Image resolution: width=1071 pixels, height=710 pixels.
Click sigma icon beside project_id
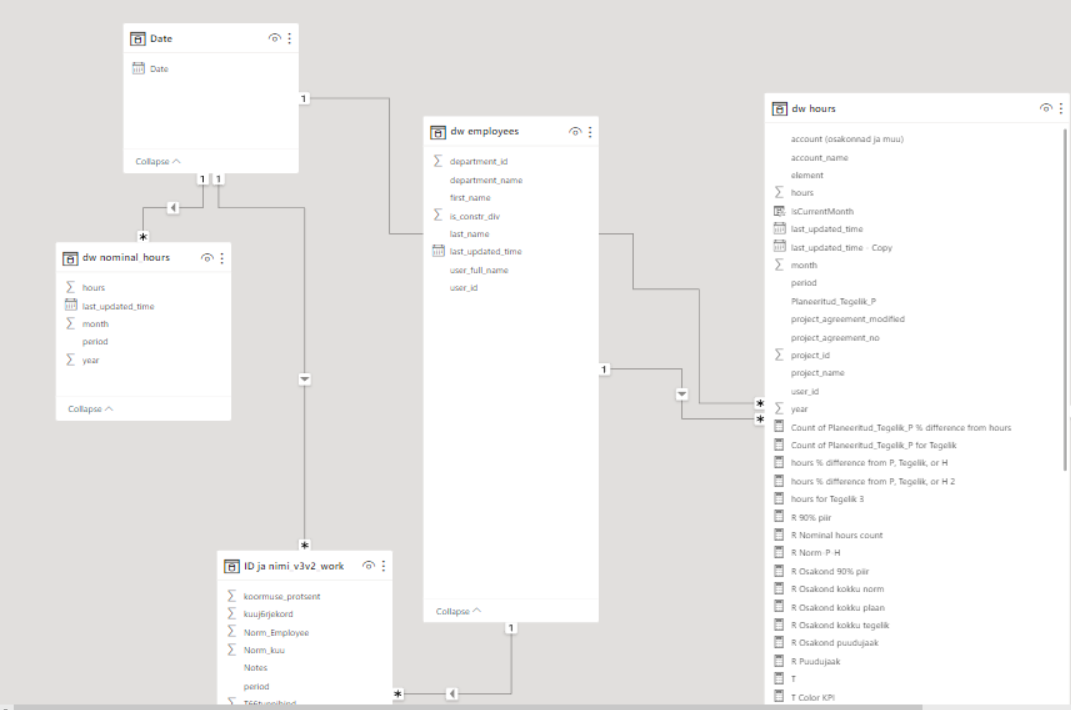(x=779, y=355)
